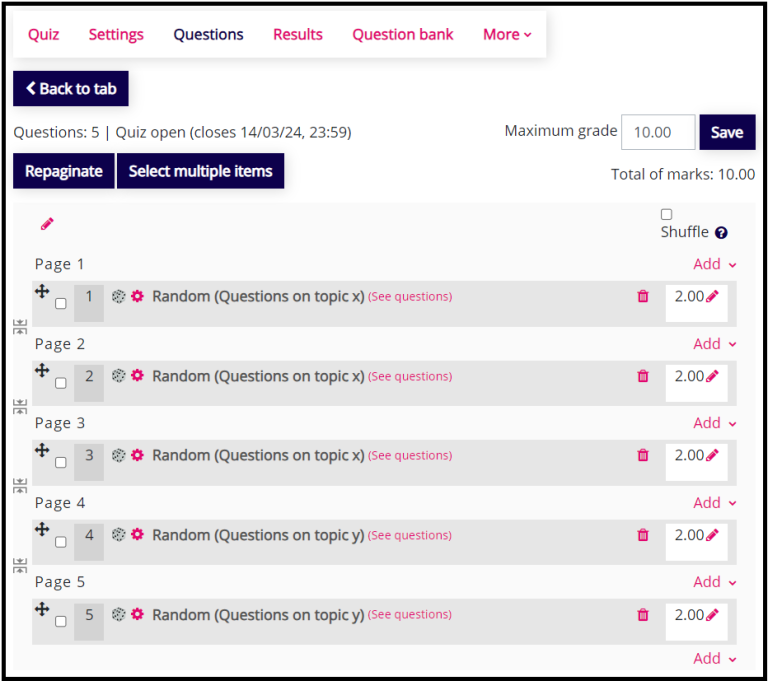Remove page break between Page 2 and 3

[x=20, y=406]
